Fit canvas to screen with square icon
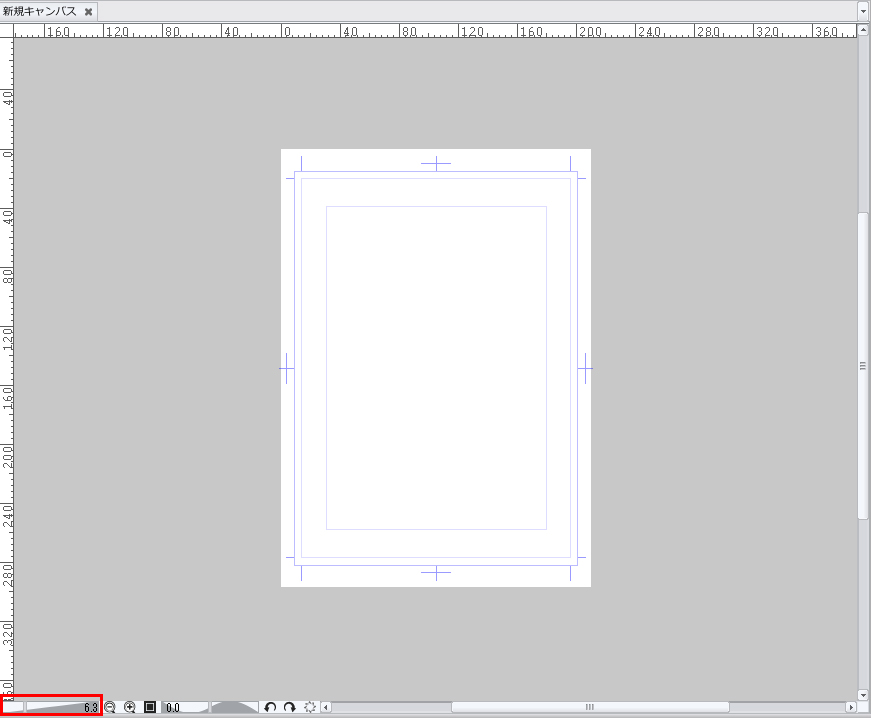Screen dimensions: 871x718 (x=150, y=707)
